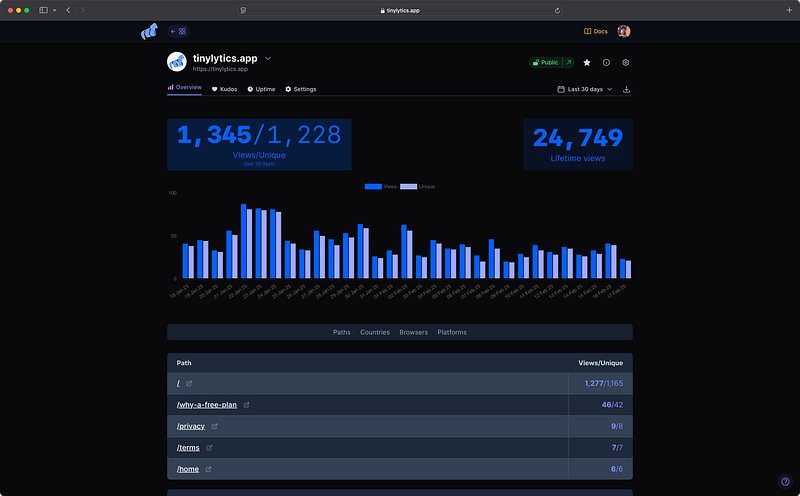
Task: Click the Safari address bar
Action: 400,10
